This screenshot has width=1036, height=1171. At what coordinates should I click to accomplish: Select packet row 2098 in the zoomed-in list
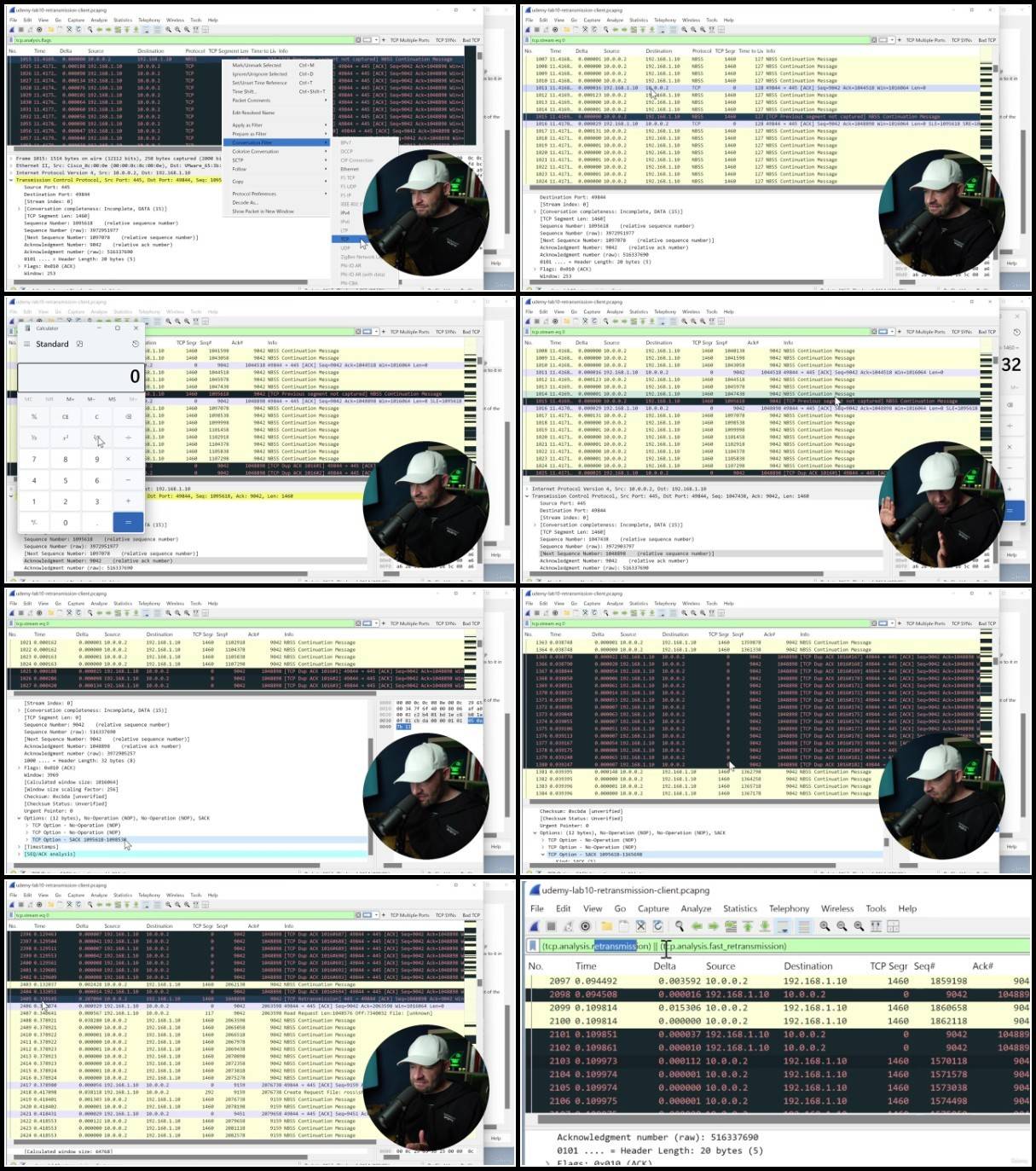click(x=778, y=994)
